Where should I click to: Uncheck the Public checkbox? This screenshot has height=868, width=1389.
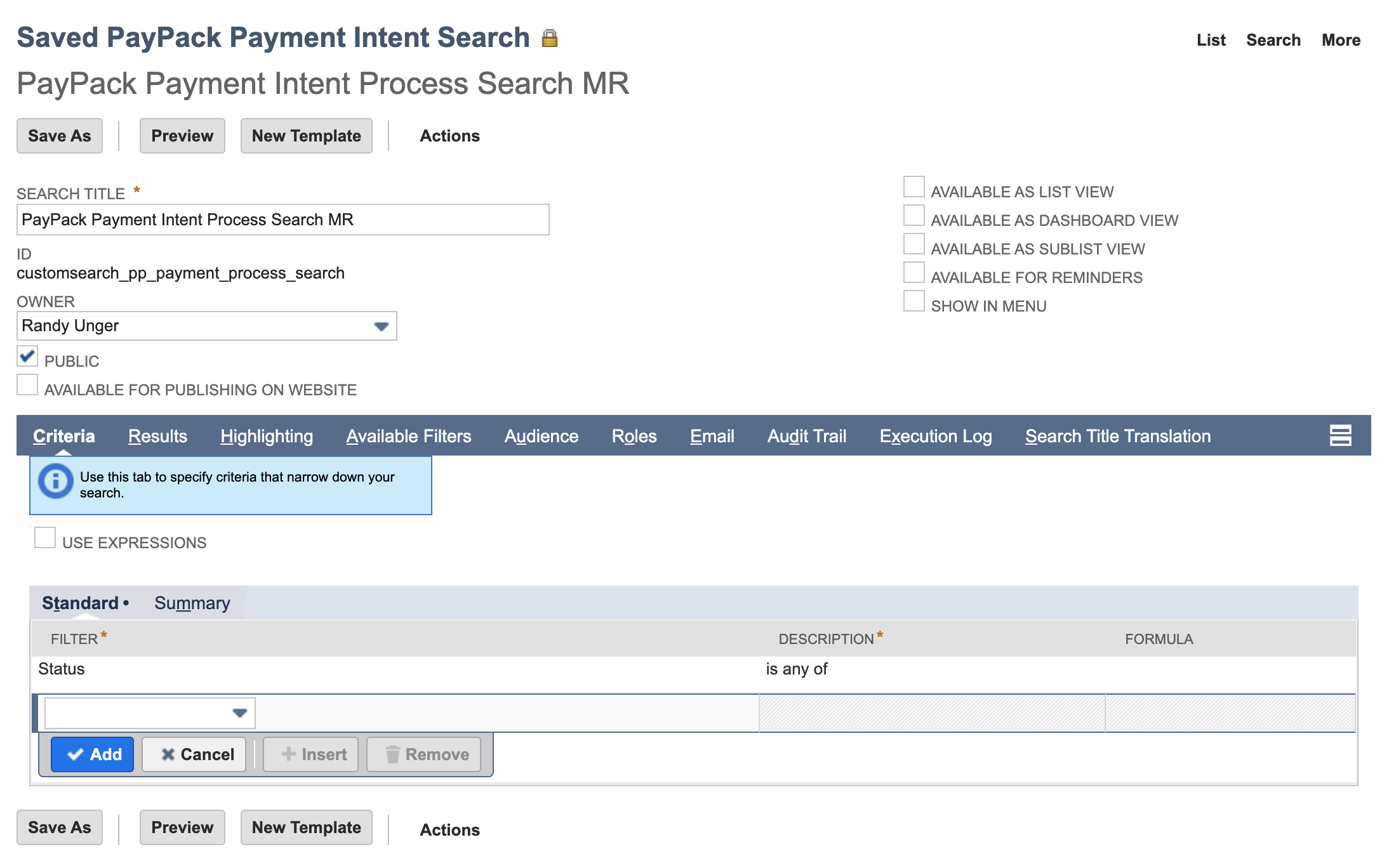[x=27, y=357]
